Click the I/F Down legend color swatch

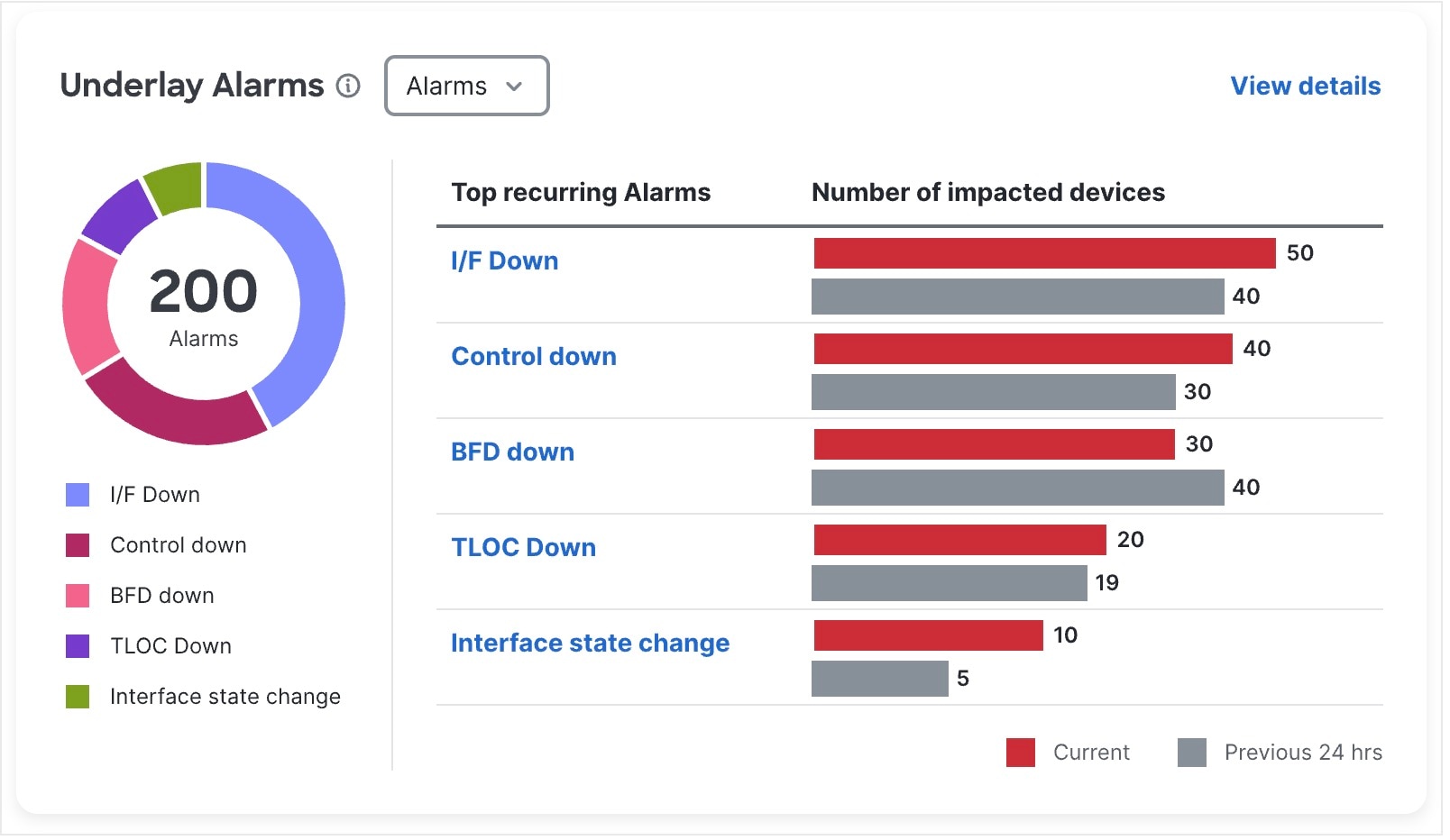tap(78, 497)
